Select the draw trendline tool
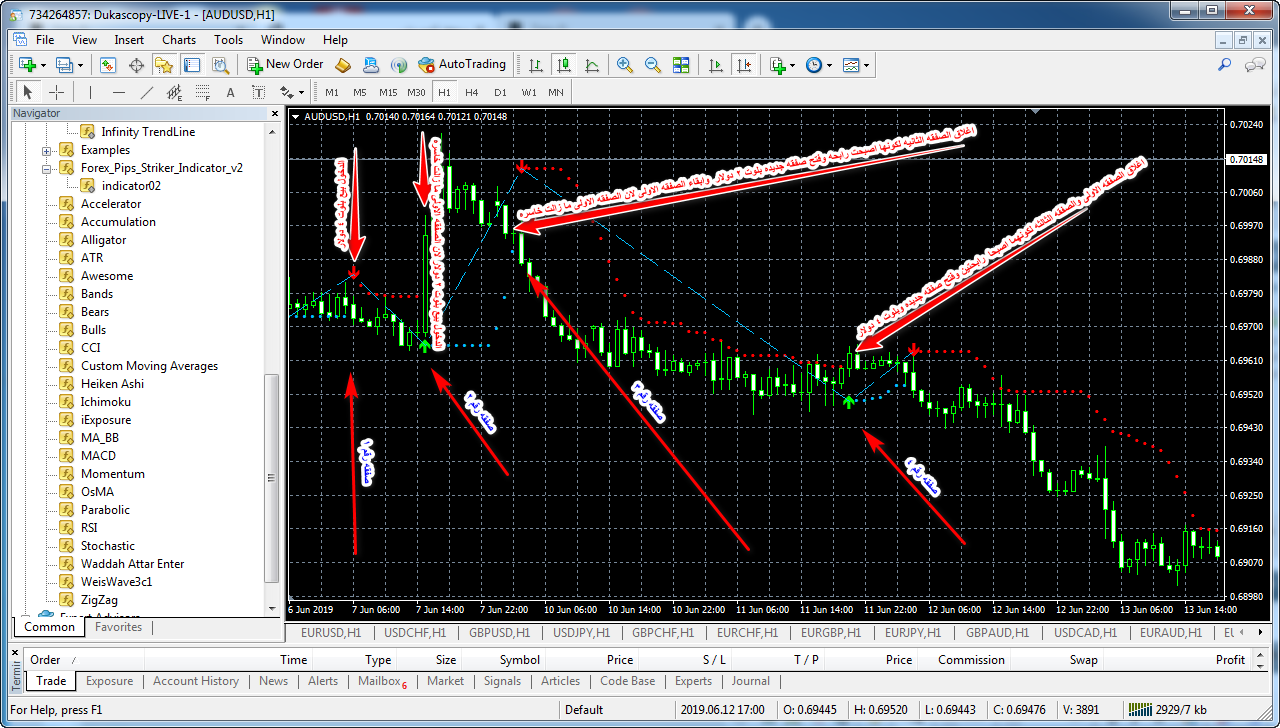Screen dimensions: 1280x728 [147, 93]
